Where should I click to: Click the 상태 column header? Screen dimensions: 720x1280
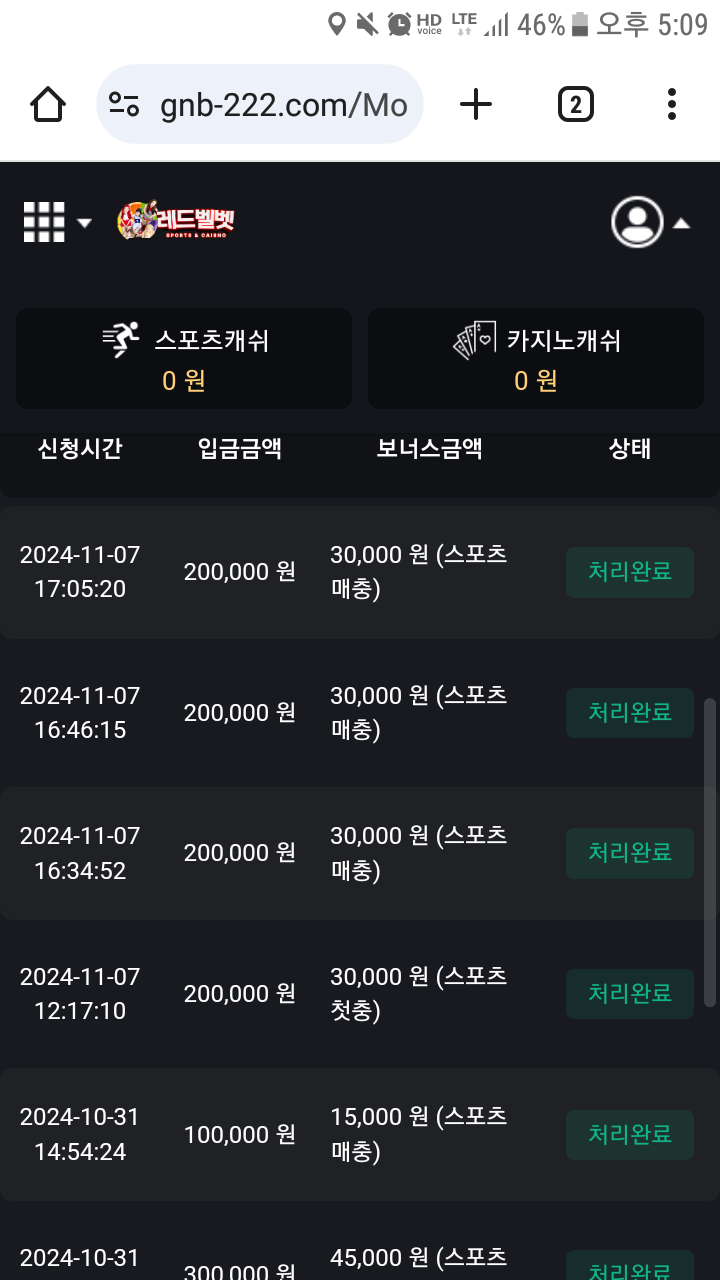click(629, 449)
